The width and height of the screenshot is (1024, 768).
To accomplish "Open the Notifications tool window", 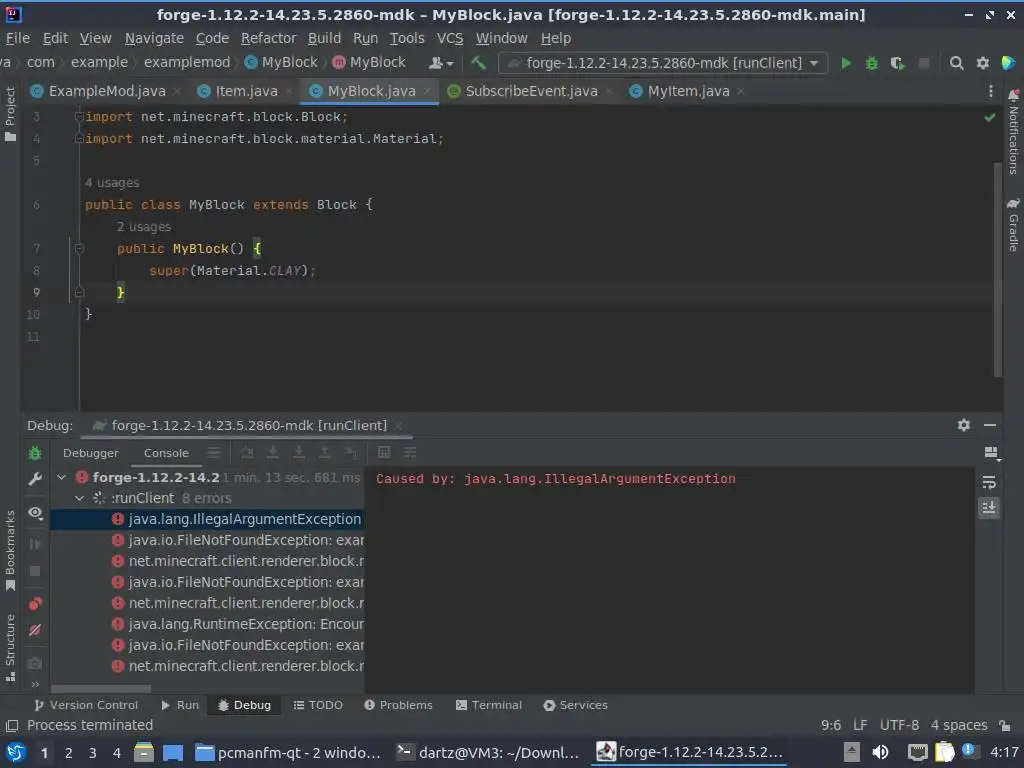I will [1013, 133].
